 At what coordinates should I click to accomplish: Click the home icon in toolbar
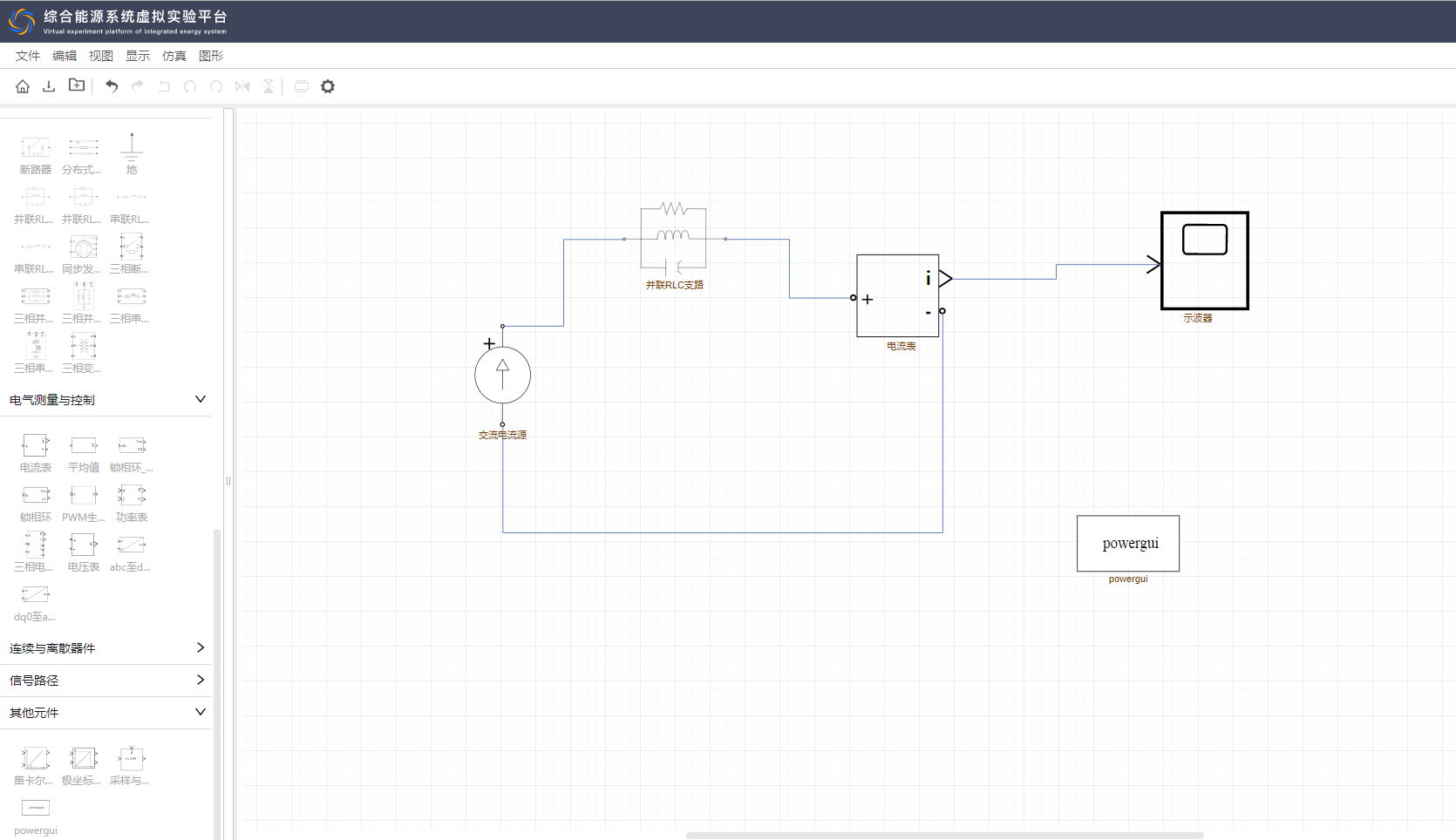(23, 86)
